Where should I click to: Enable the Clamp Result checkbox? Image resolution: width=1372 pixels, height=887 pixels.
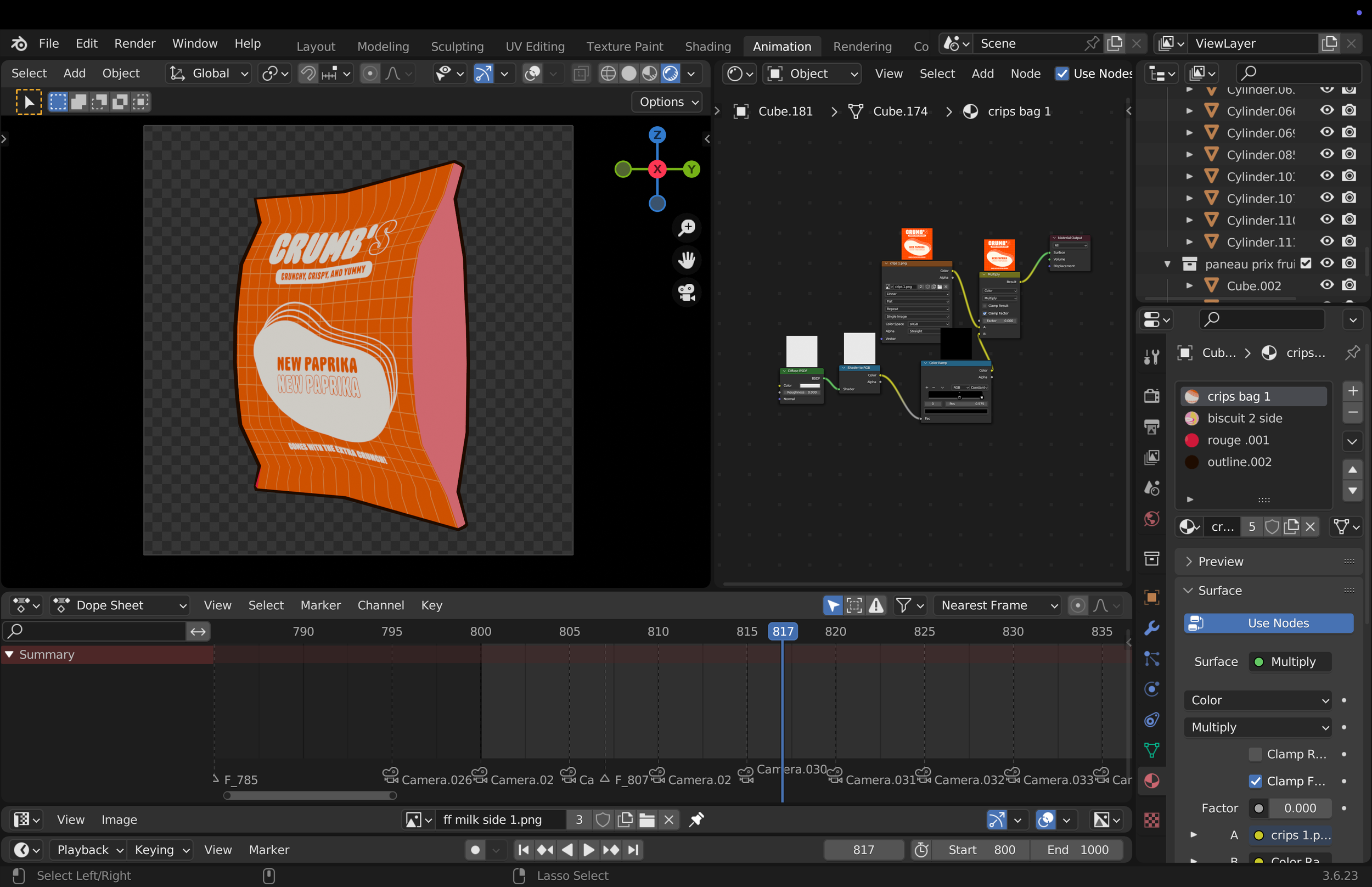tap(1255, 754)
